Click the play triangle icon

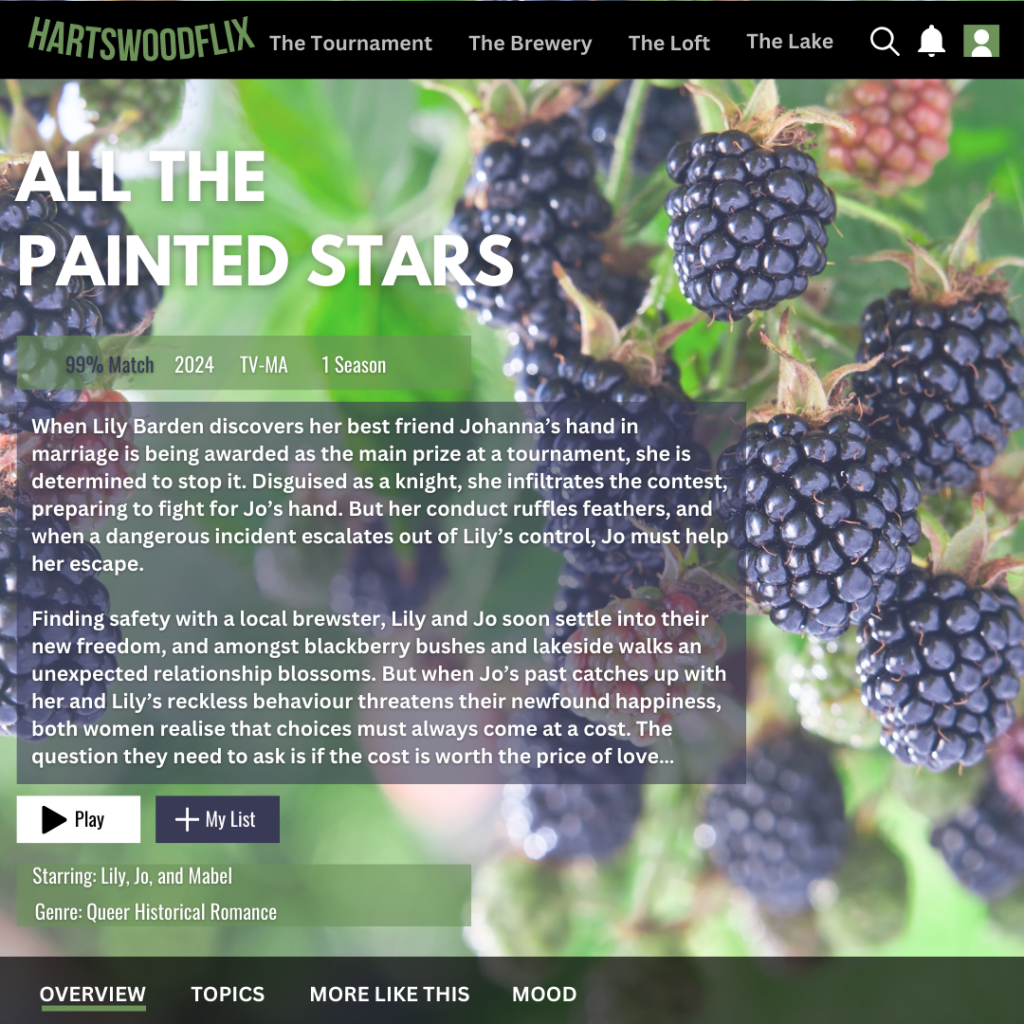[x=54, y=820]
